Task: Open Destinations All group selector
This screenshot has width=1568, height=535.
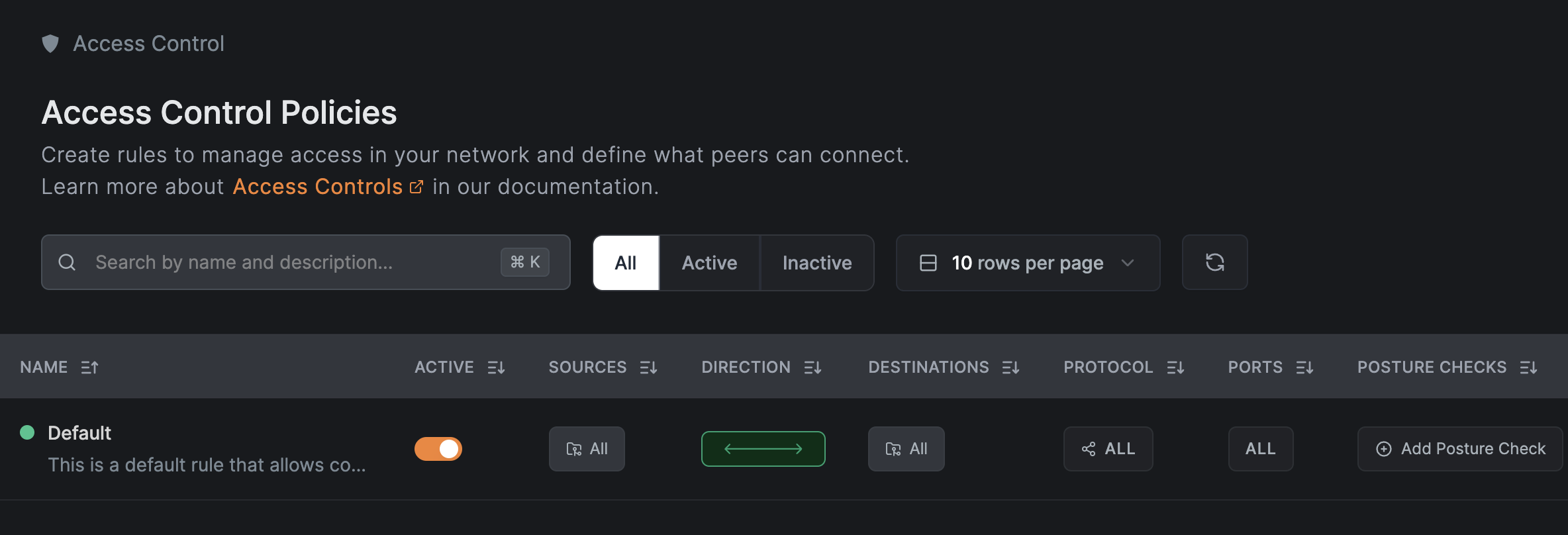Action: pos(906,449)
